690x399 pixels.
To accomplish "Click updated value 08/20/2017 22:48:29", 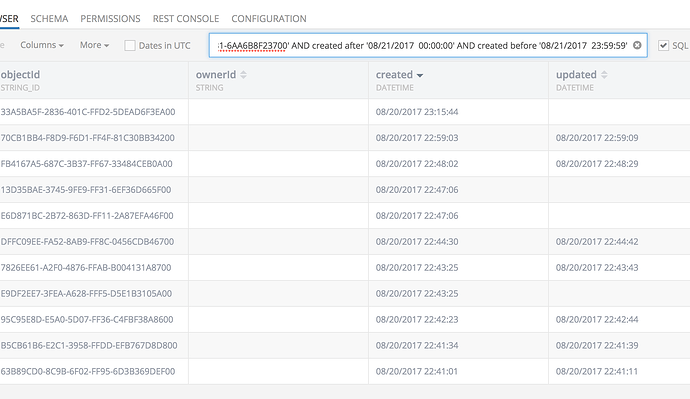I will 597,164.
